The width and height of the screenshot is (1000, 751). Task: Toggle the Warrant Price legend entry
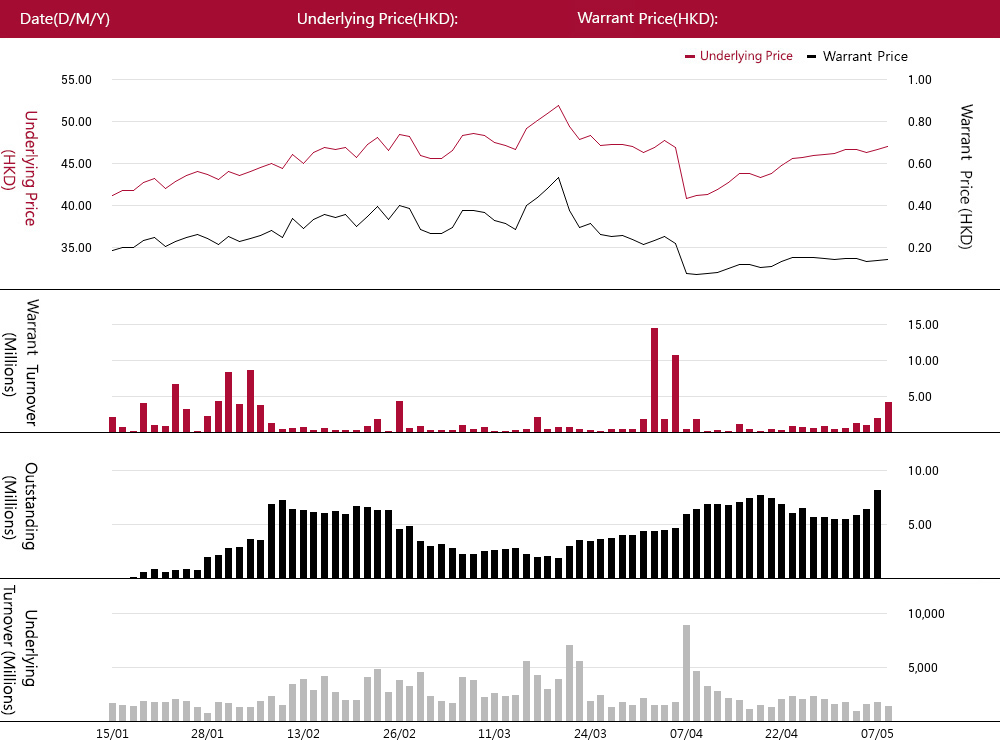coord(857,56)
